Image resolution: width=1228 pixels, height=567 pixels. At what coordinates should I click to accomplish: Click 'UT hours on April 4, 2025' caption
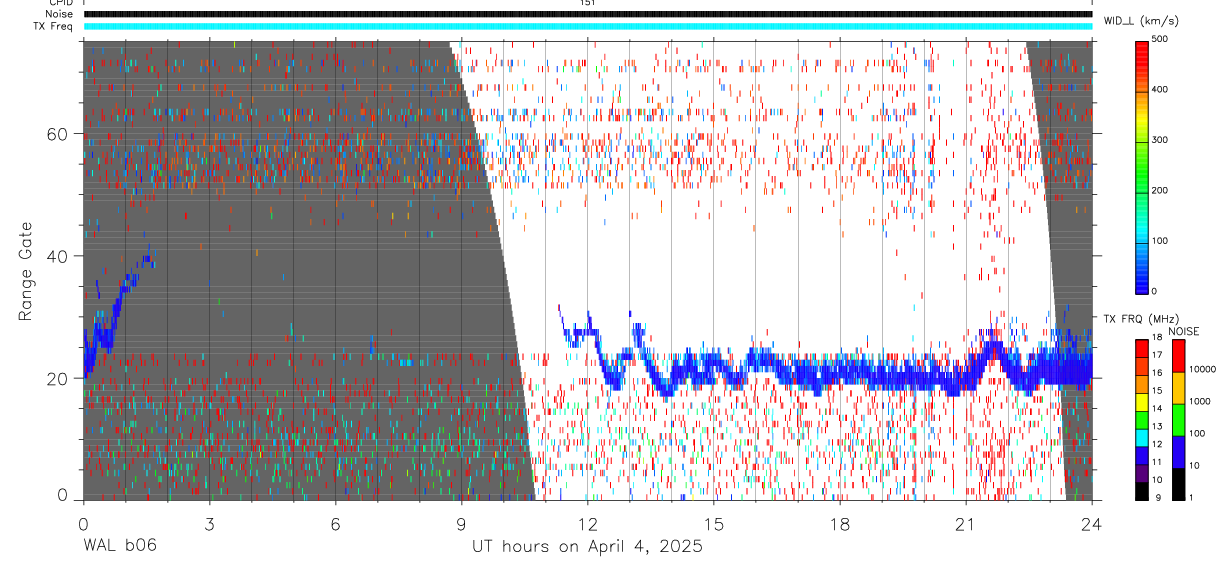(x=588, y=547)
